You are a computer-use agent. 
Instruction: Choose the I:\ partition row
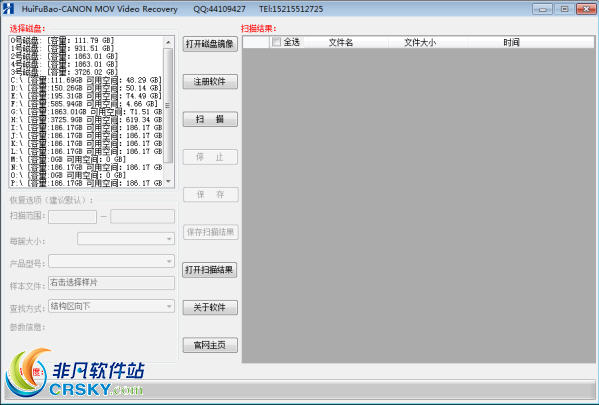[86, 128]
